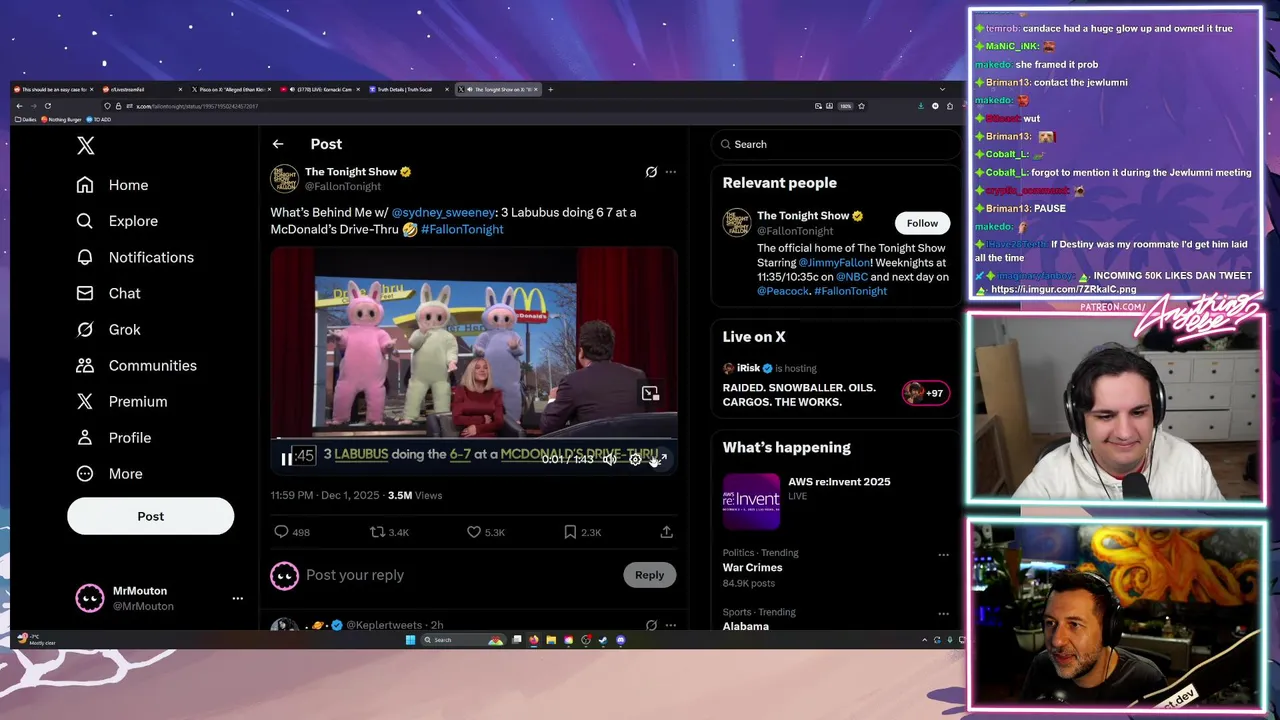Image resolution: width=1280 pixels, height=720 pixels.
Task: Open Firefox in the taskbar
Action: click(534, 640)
